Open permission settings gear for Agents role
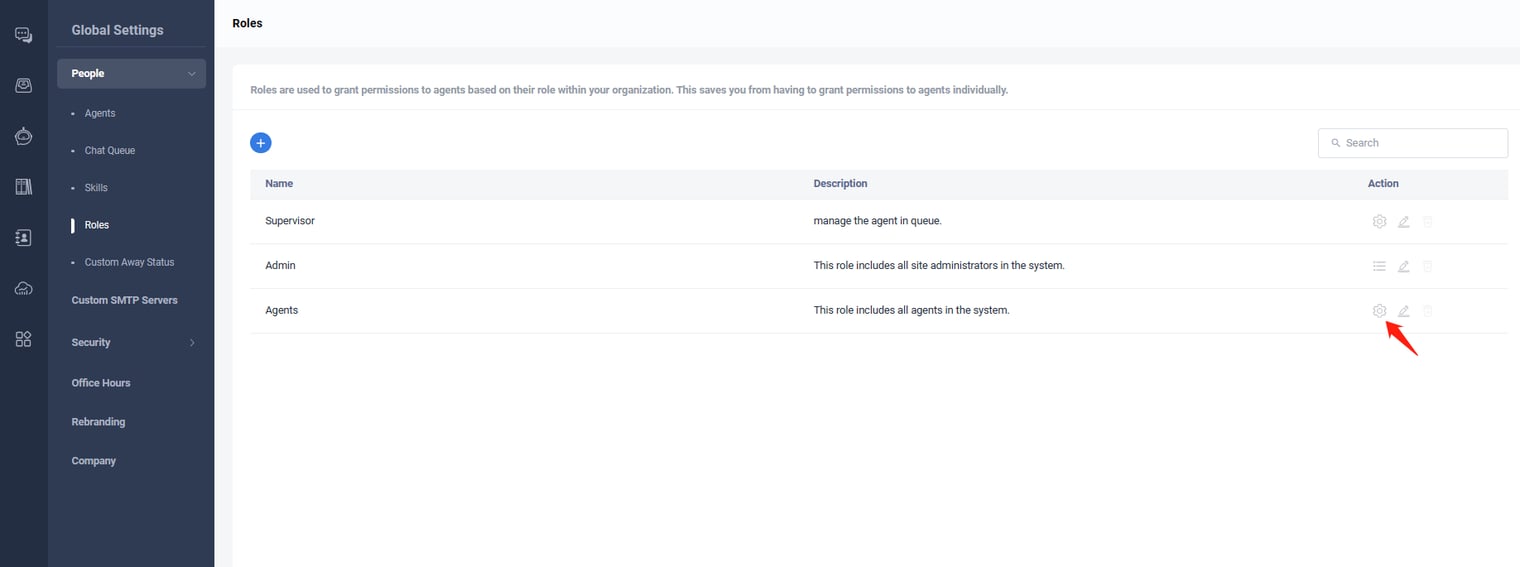 click(1379, 311)
